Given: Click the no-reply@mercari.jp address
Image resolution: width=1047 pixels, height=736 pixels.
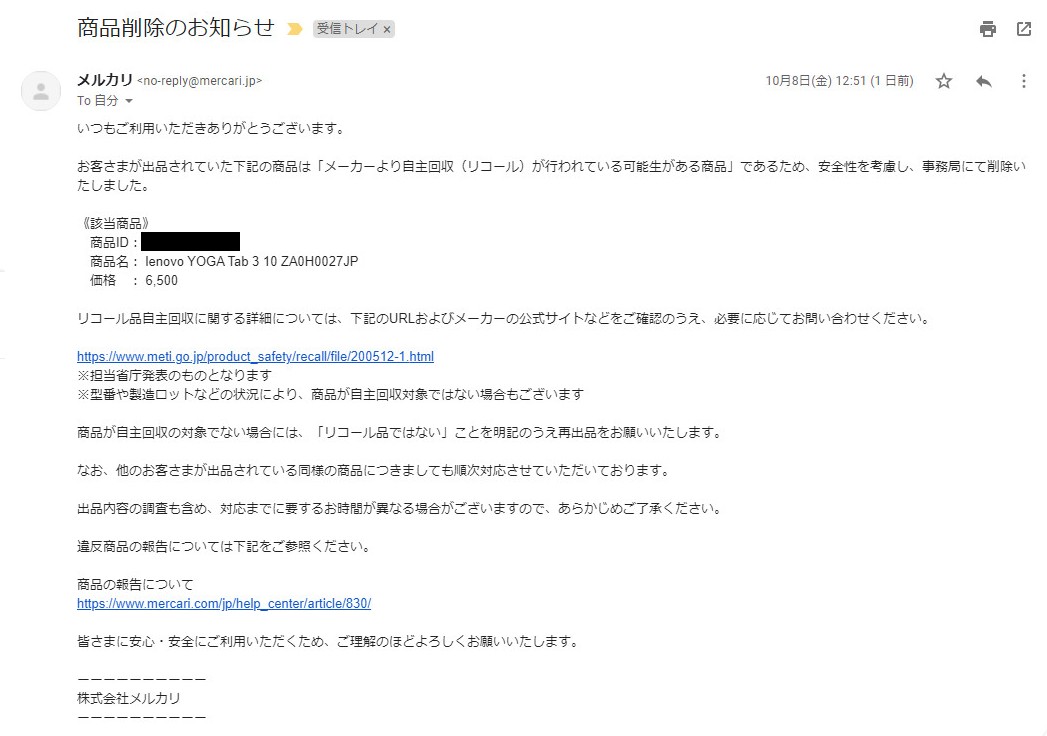Looking at the screenshot, I should [199, 81].
